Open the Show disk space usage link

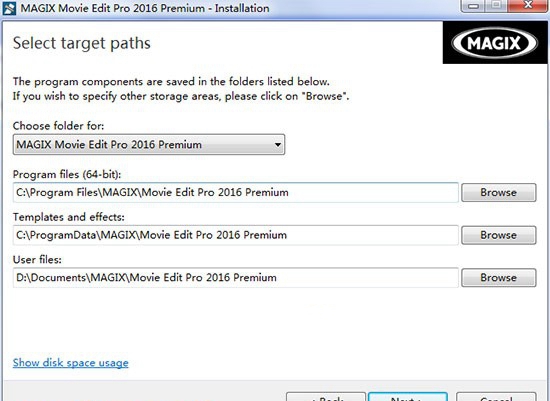71,363
